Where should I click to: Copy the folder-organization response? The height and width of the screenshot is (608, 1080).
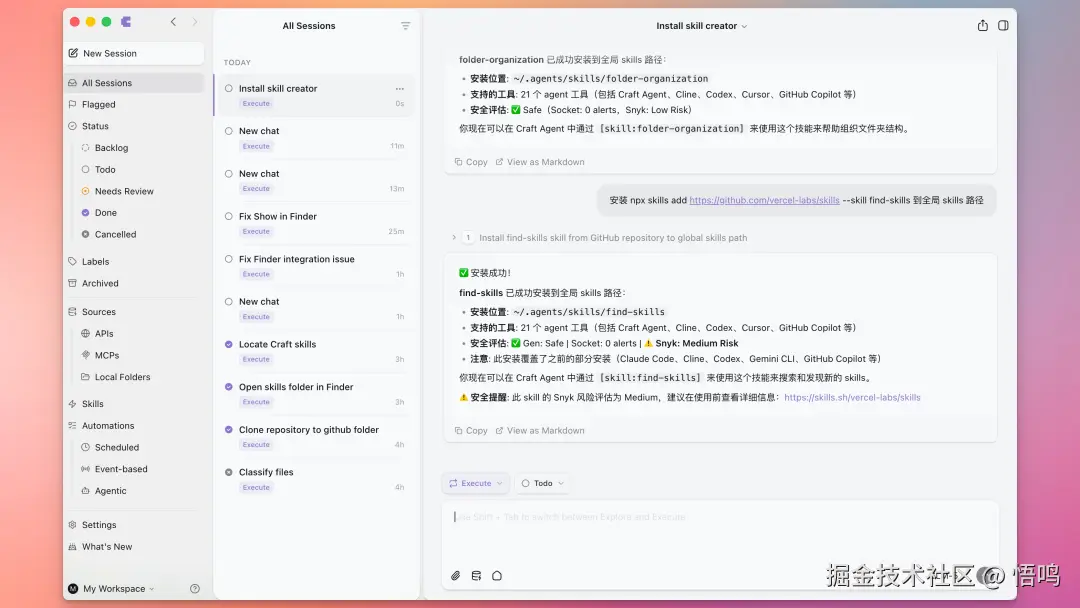(x=470, y=163)
